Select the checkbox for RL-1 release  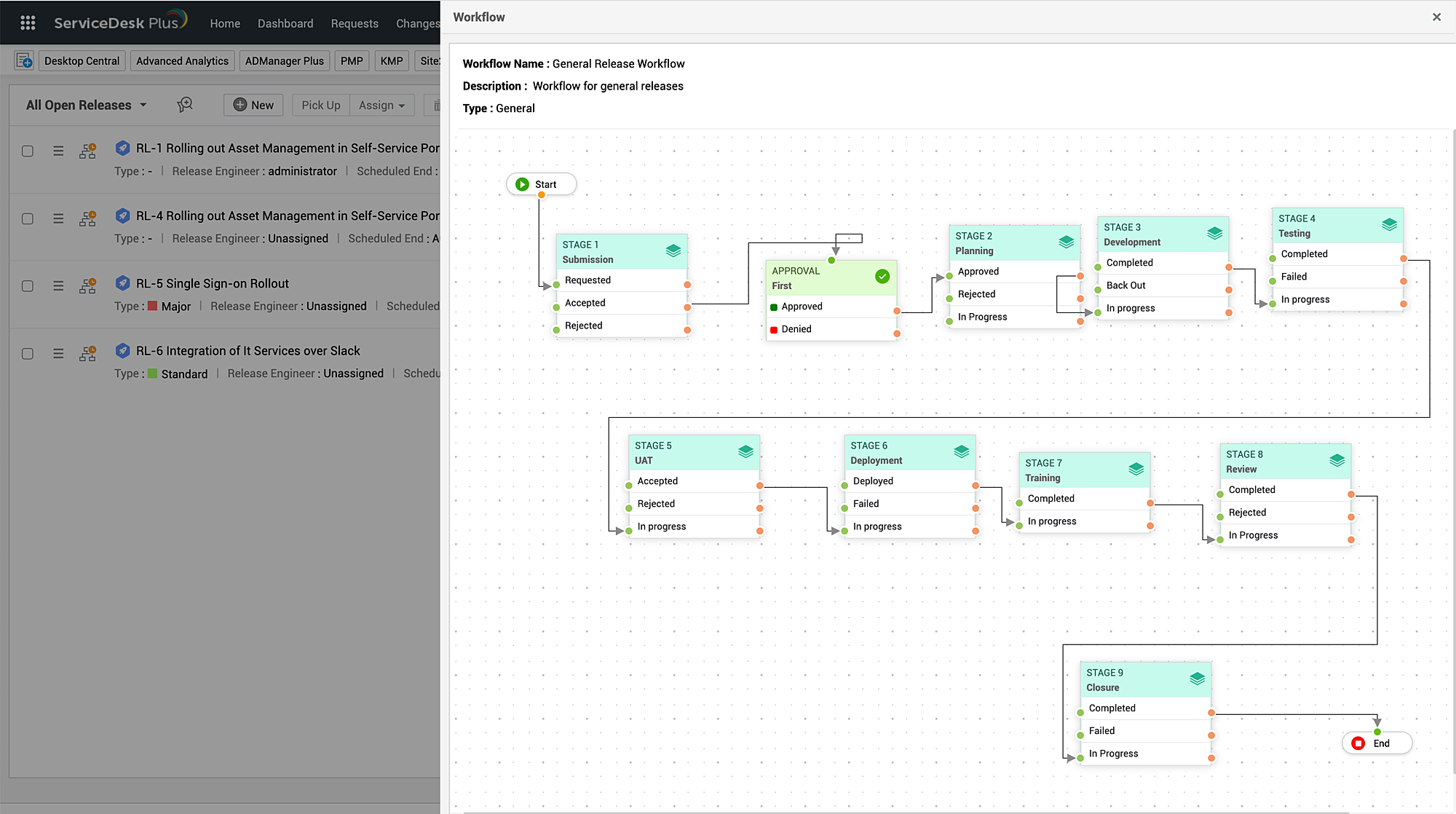click(x=28, y=151)
